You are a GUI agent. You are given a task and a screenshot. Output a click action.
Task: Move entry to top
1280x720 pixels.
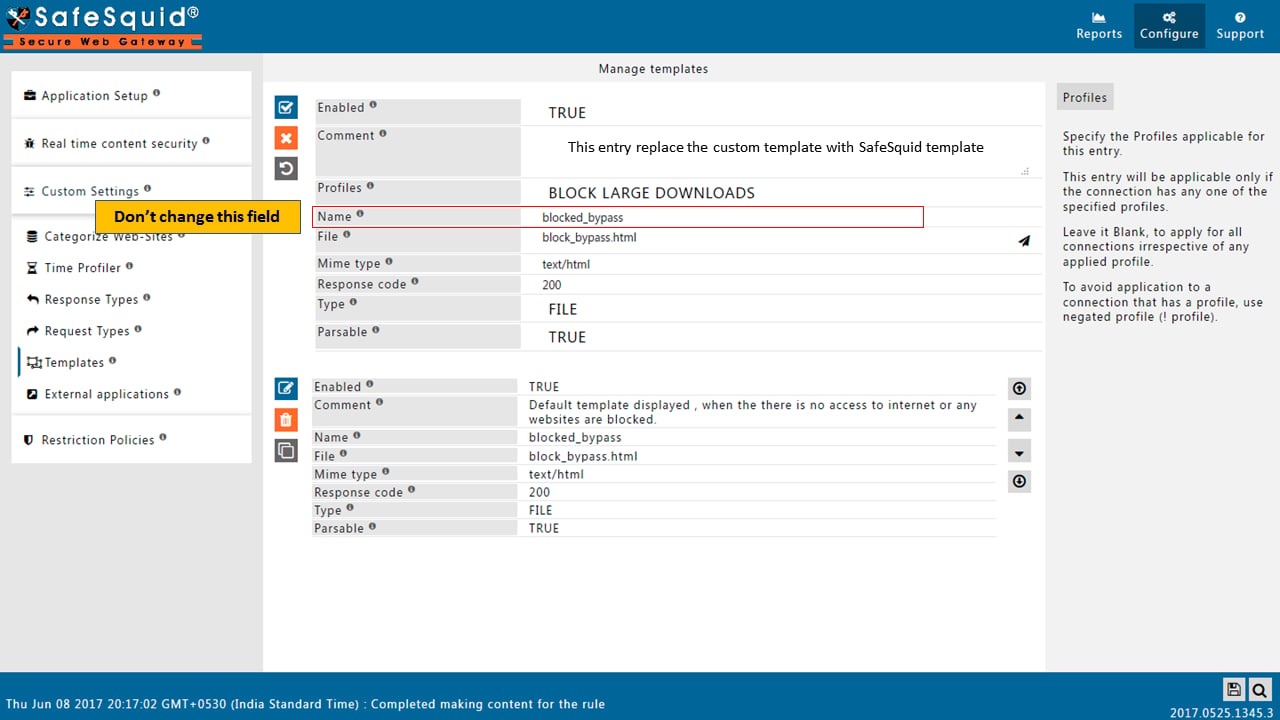click(1019, 389)
